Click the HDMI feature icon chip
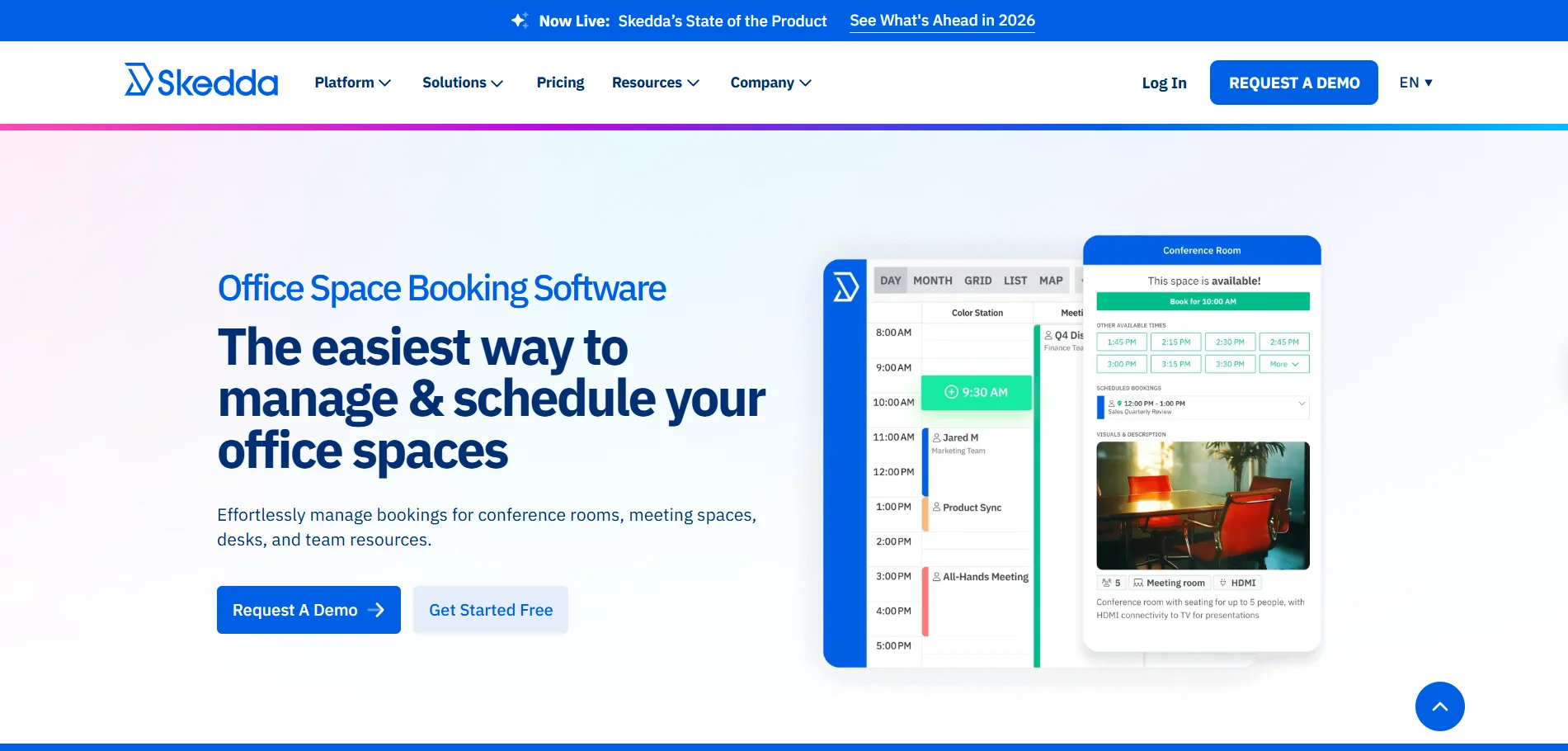The width and height of the screenshot is (1568, 751). 1224,582
